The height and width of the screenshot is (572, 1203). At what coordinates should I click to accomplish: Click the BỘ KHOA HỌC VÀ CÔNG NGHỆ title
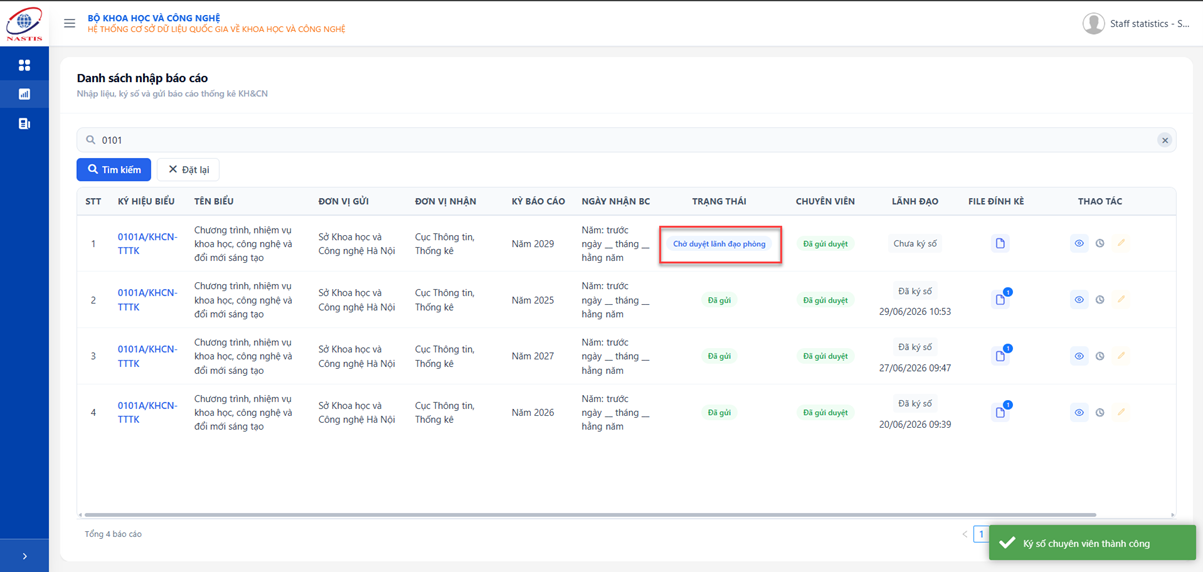point(154,18)
